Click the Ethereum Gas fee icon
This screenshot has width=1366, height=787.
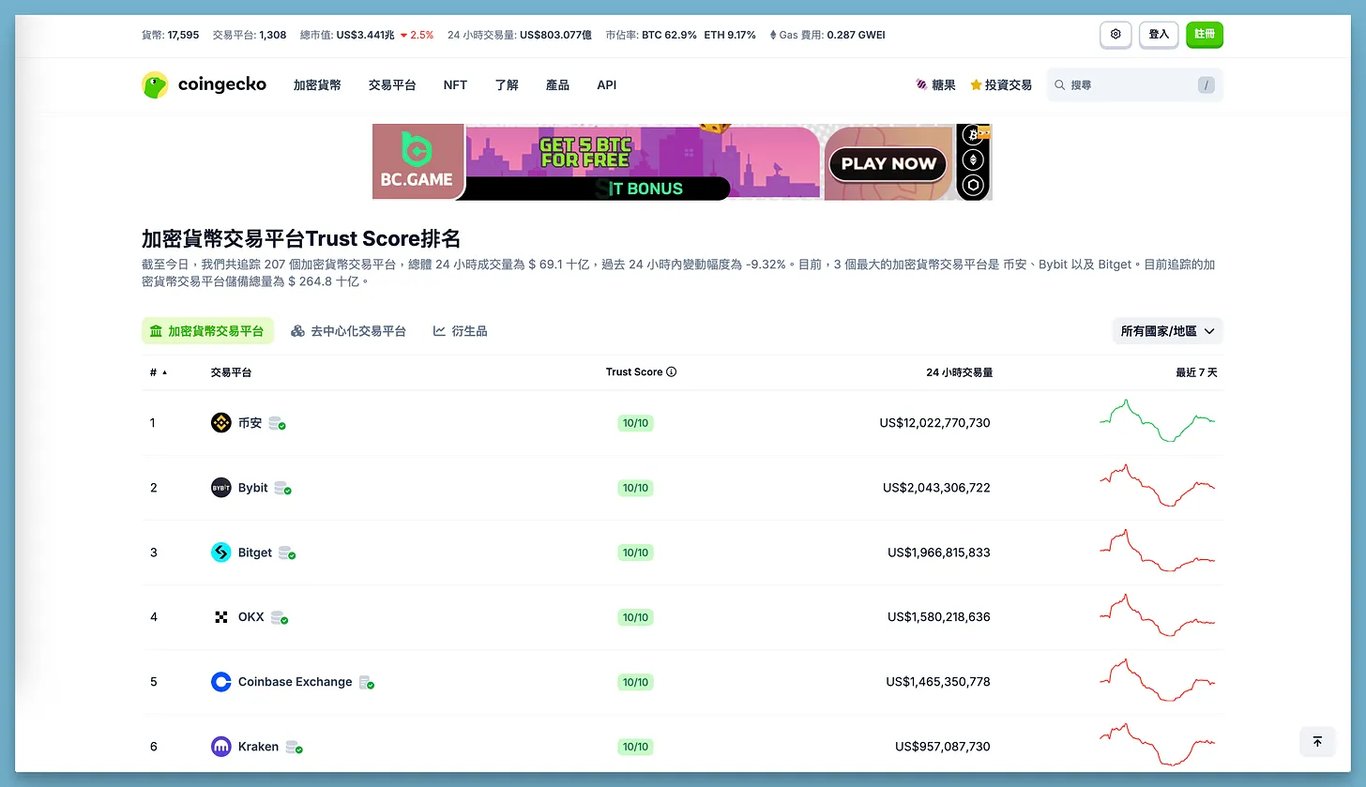(772, 35)
